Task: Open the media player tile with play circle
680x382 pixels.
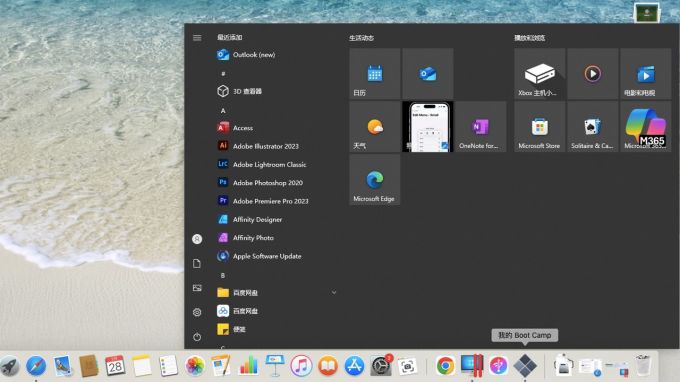Action: (593, 74)
